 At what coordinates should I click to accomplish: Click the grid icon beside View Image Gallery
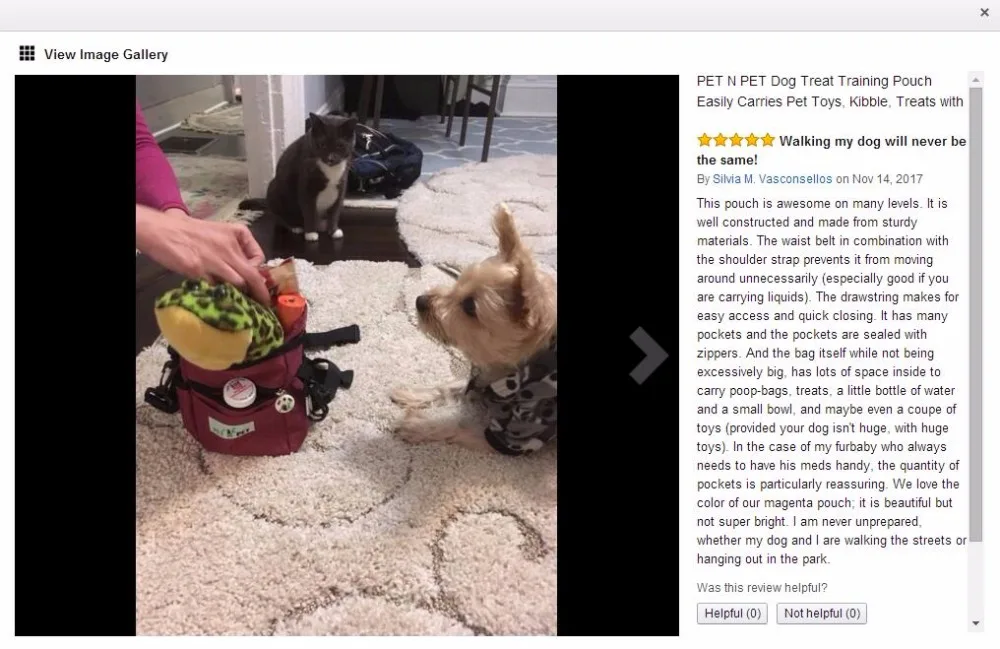[27, 54]
